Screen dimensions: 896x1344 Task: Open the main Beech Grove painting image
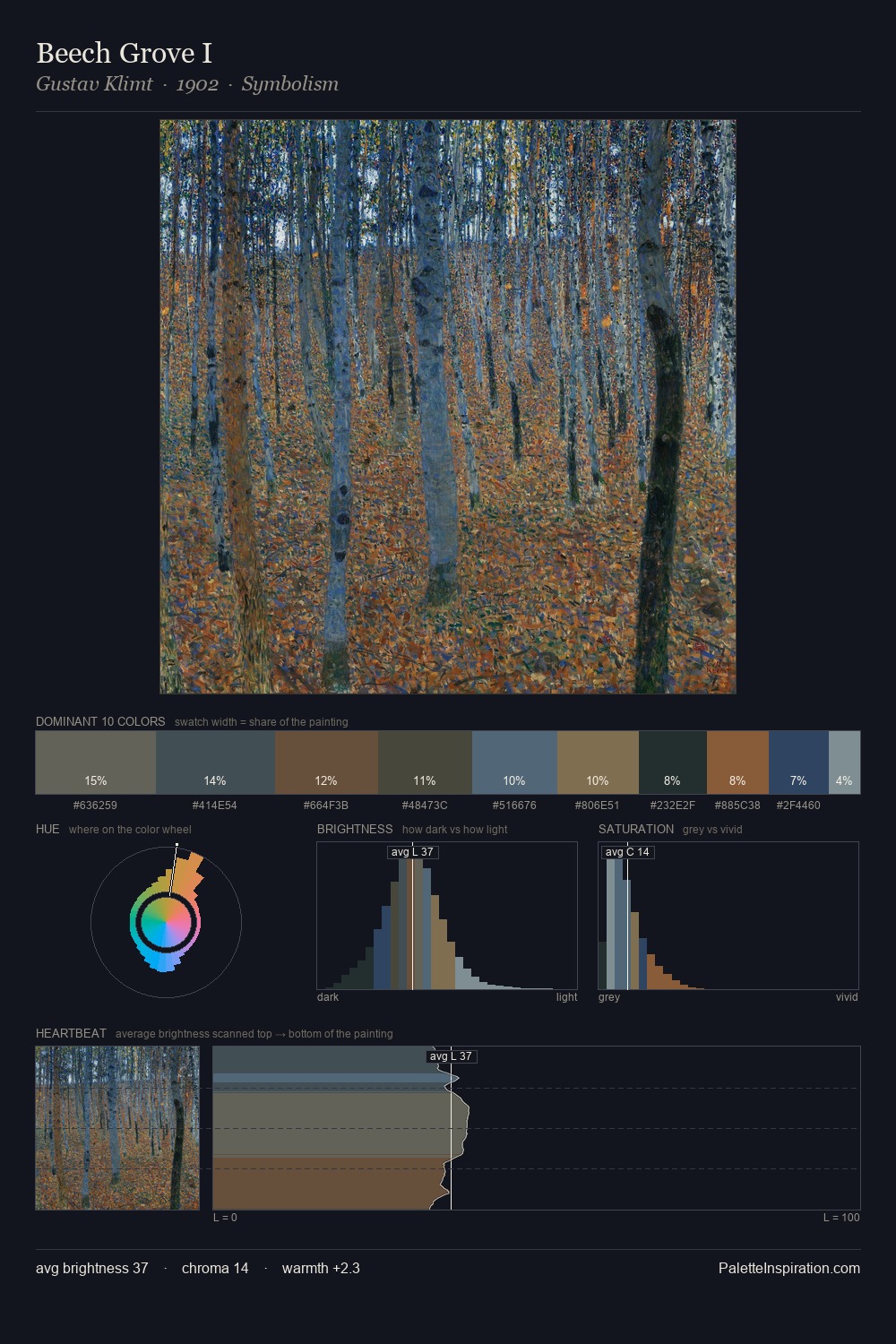point(448,407)
